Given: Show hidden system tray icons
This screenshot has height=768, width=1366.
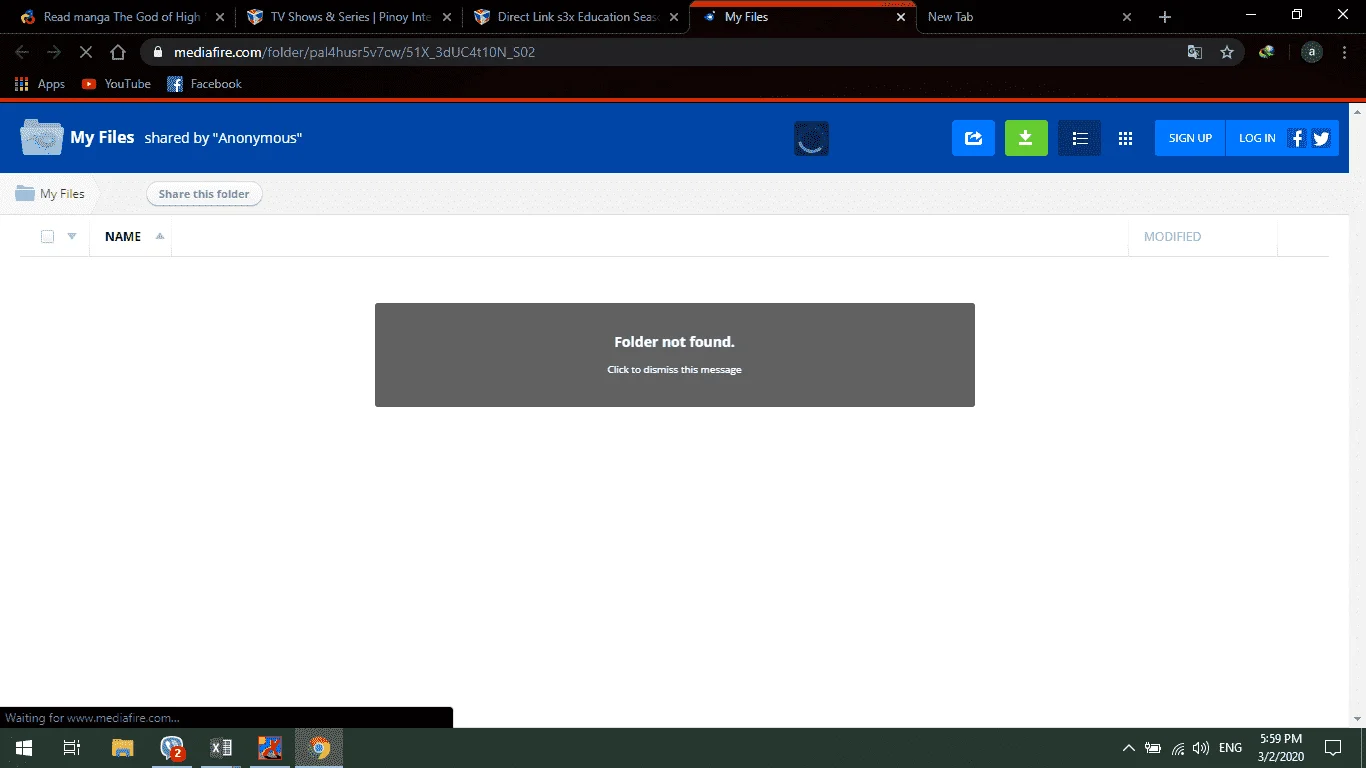Looking at the screenshot, I should click(1129, 748).
